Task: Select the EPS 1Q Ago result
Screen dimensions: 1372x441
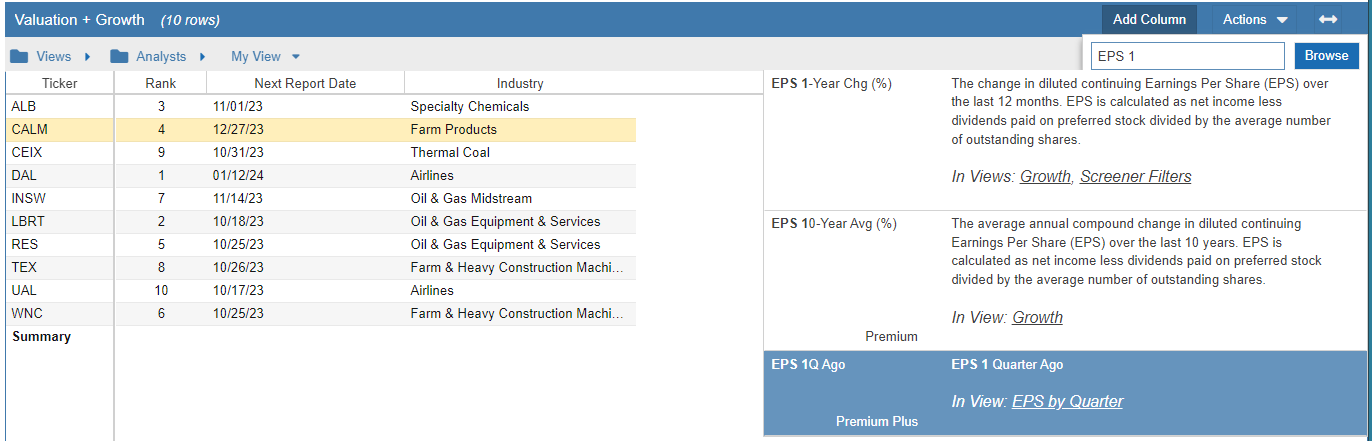Action: [1067, 392]
